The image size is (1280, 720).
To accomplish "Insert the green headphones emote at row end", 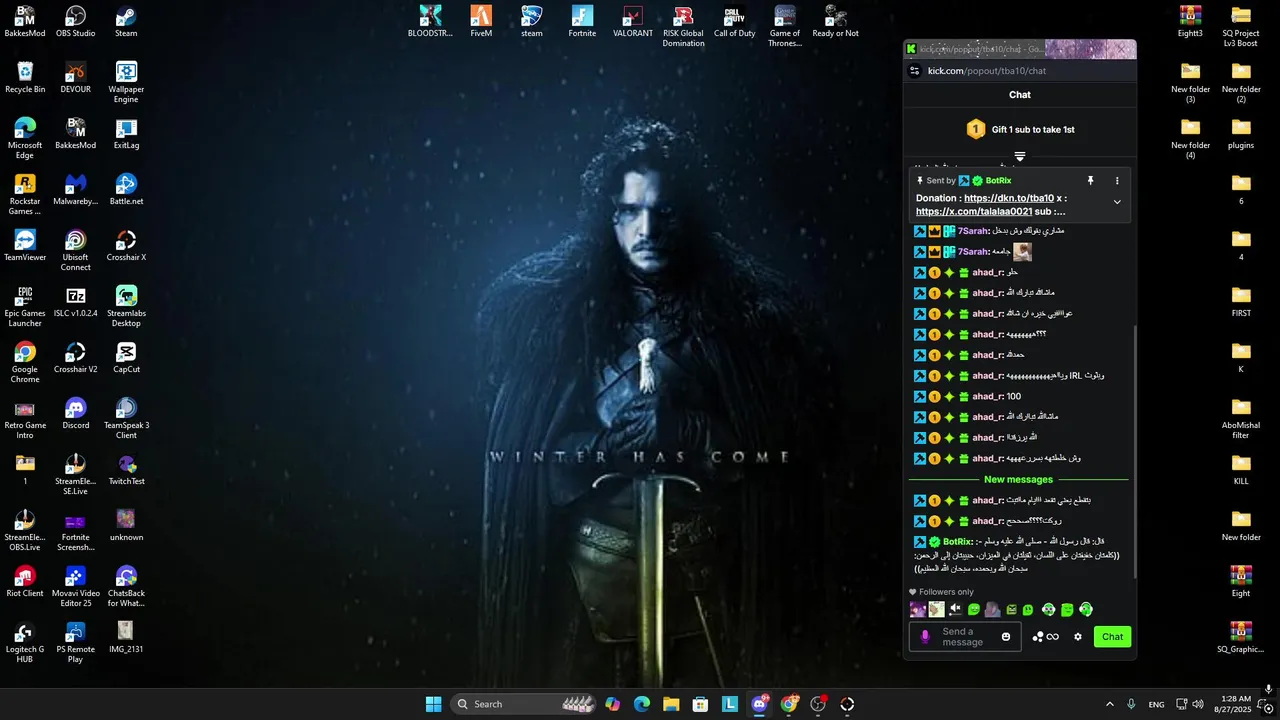I will (1086, 609).
